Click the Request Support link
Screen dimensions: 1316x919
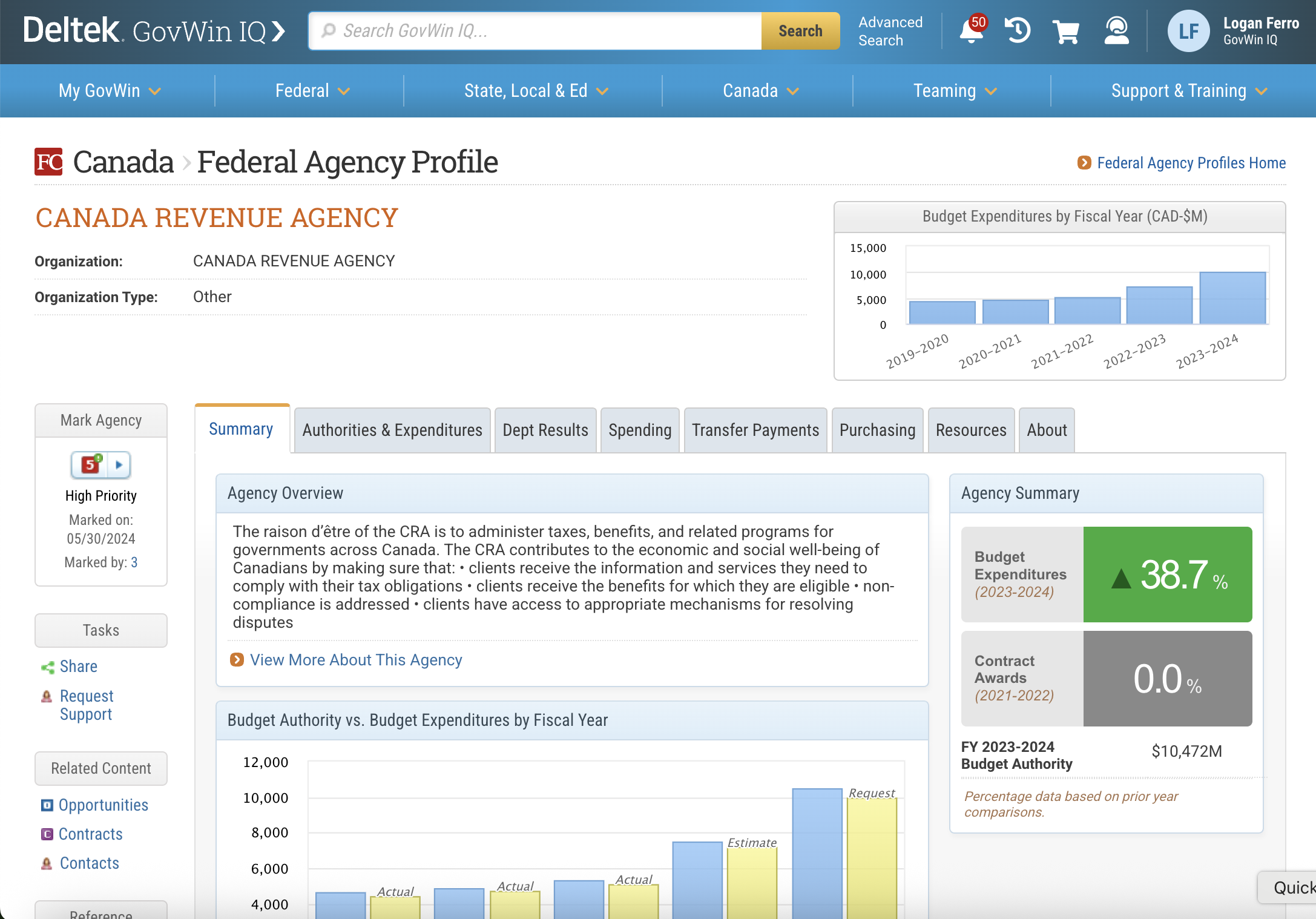point(87,705)
